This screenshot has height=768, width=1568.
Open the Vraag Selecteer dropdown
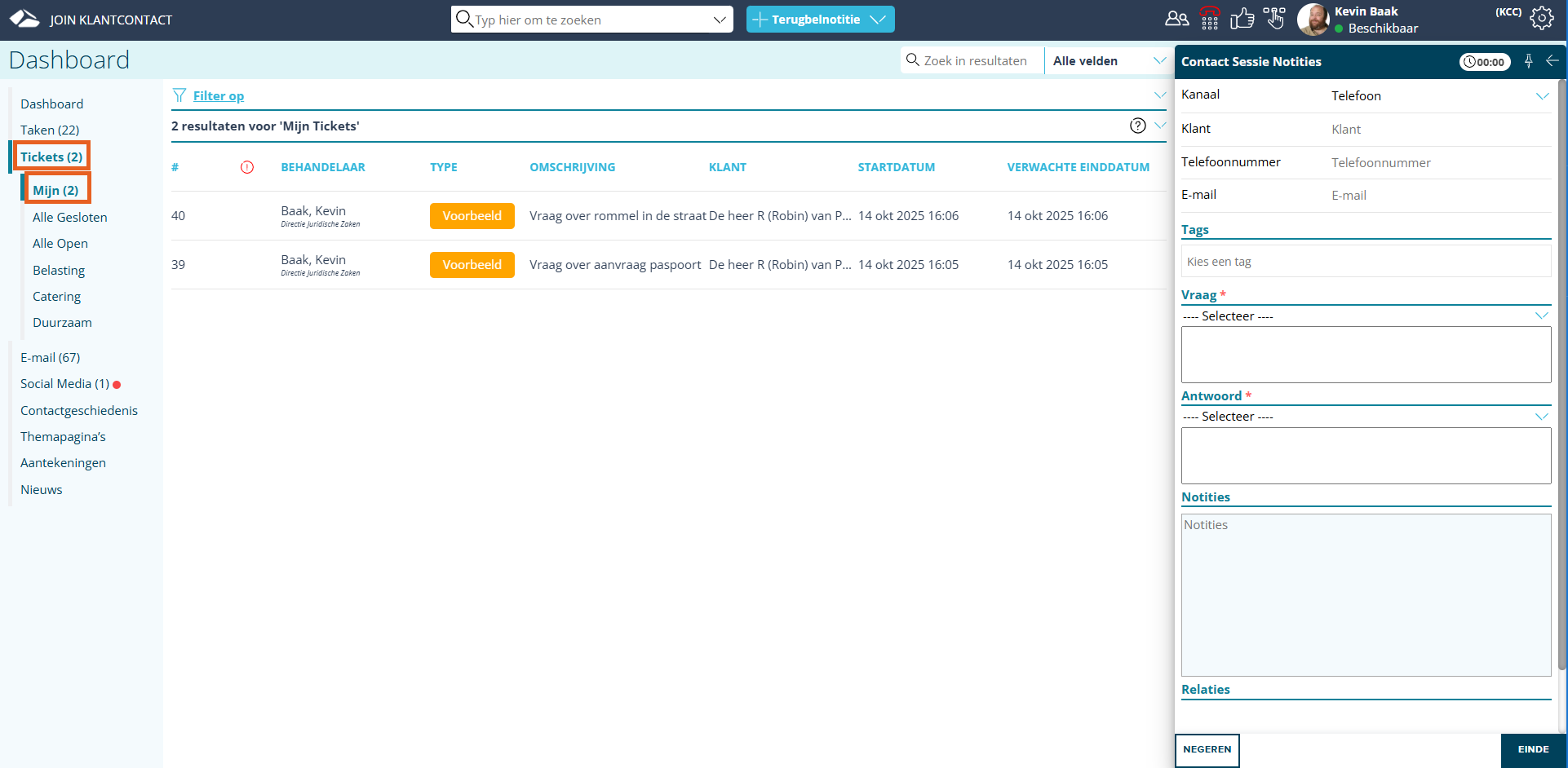(1366, 316)
